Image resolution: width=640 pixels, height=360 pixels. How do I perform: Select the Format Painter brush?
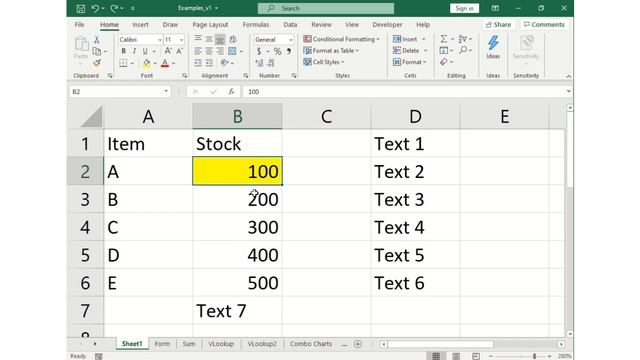click(97, 63)
